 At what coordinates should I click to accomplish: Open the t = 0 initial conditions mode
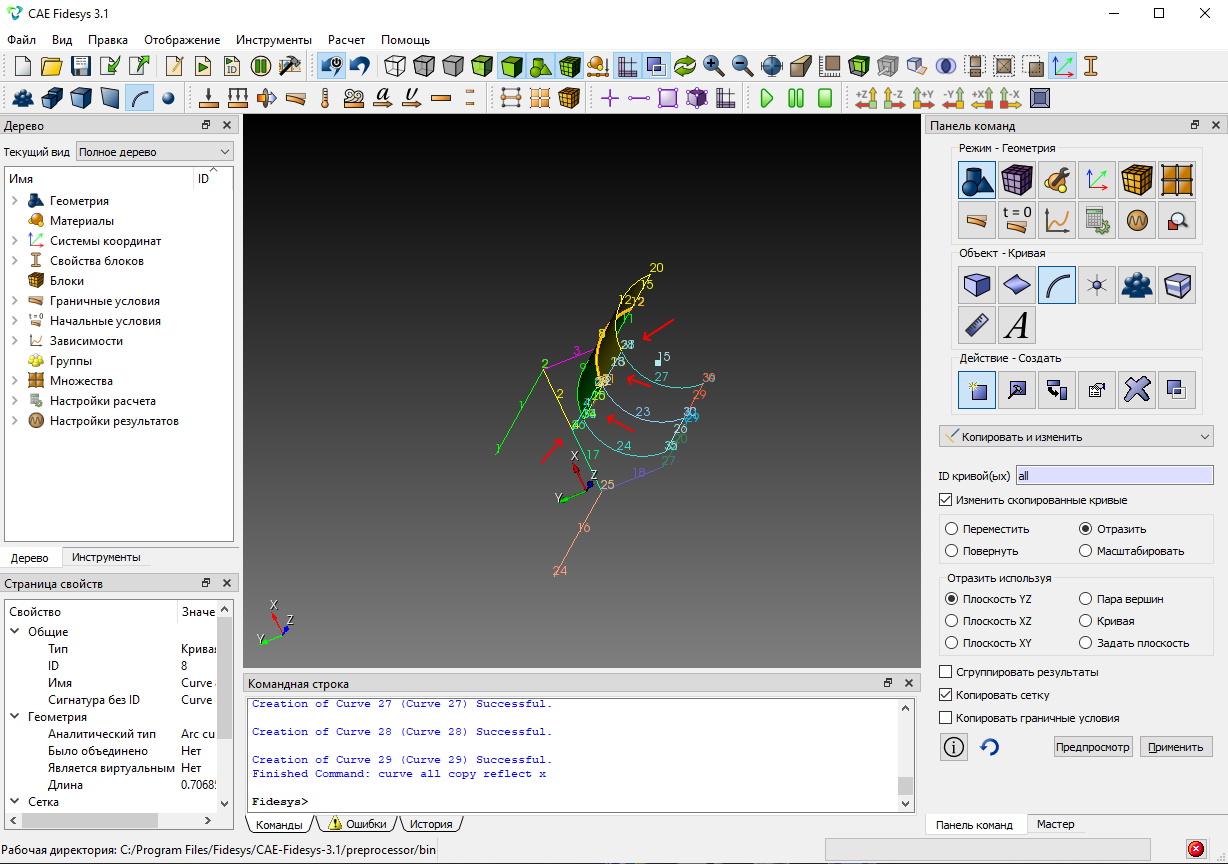pyautogui.click(x=1017, y=220)
